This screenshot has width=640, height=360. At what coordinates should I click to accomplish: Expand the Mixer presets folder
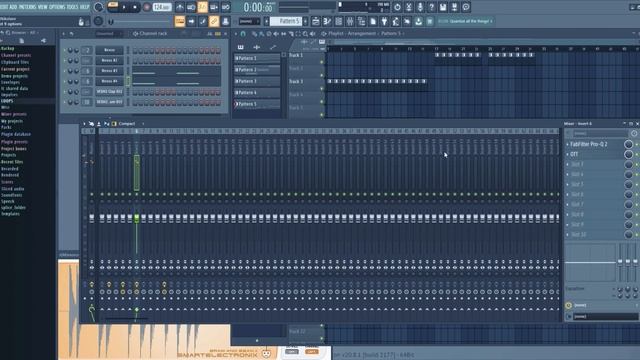[x=14, y=114]
